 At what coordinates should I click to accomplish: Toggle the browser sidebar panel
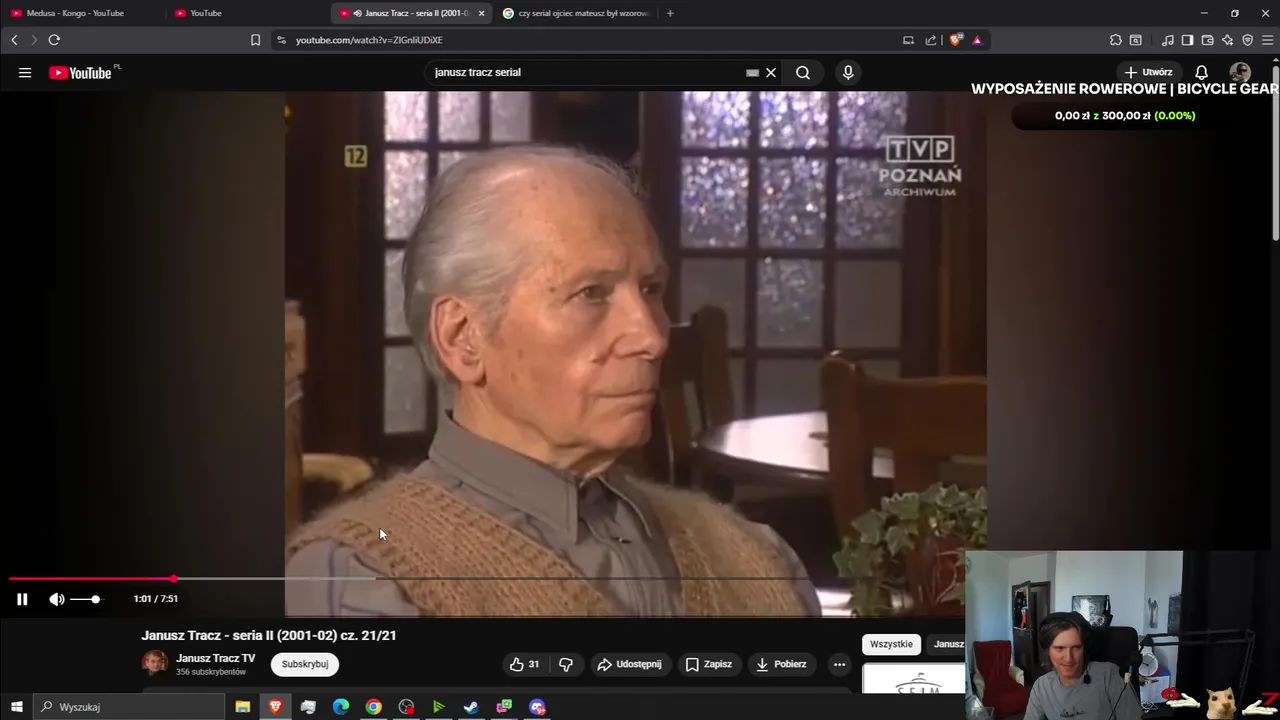(x=1187, y=40)
